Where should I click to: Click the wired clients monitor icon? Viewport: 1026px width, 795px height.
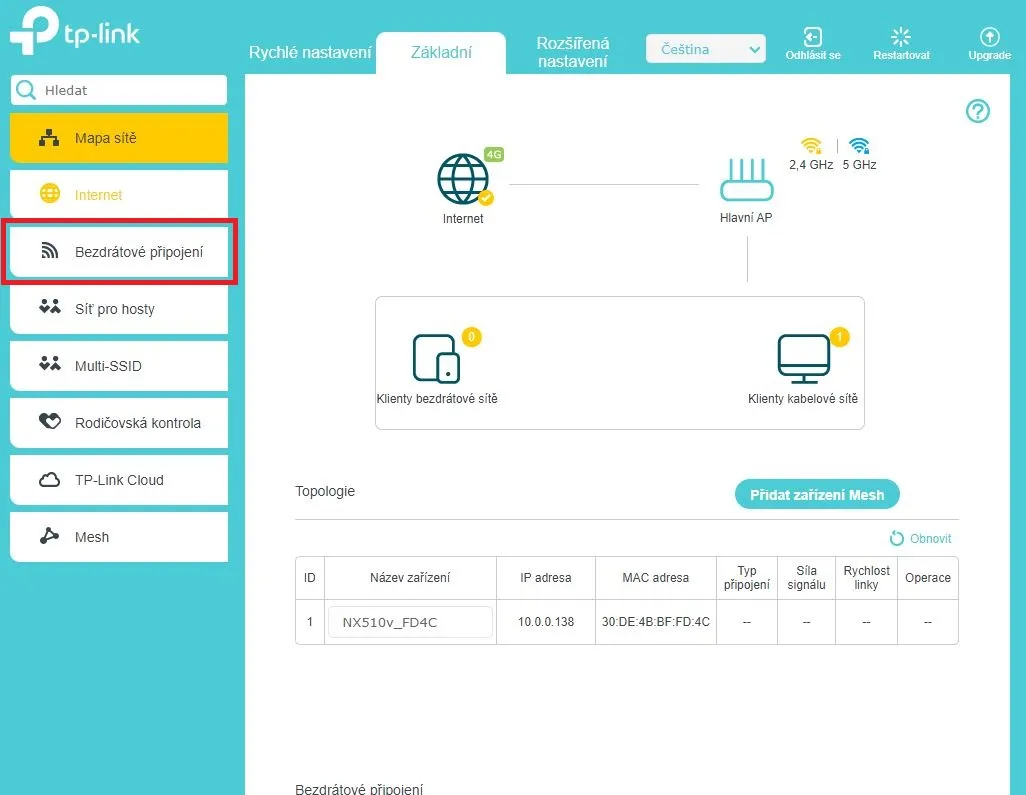[x=803, y=358]
